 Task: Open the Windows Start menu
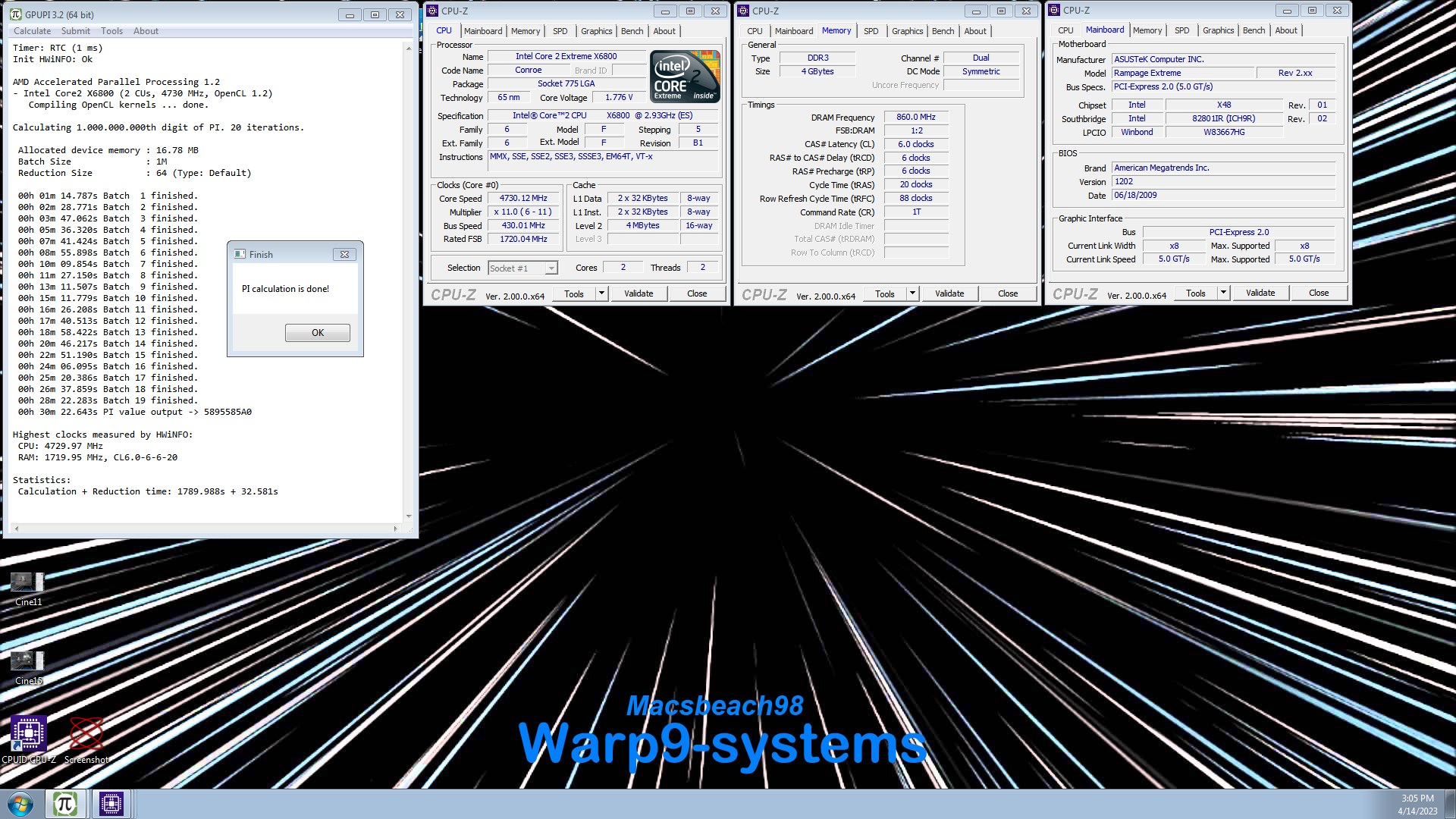point(20,804)
